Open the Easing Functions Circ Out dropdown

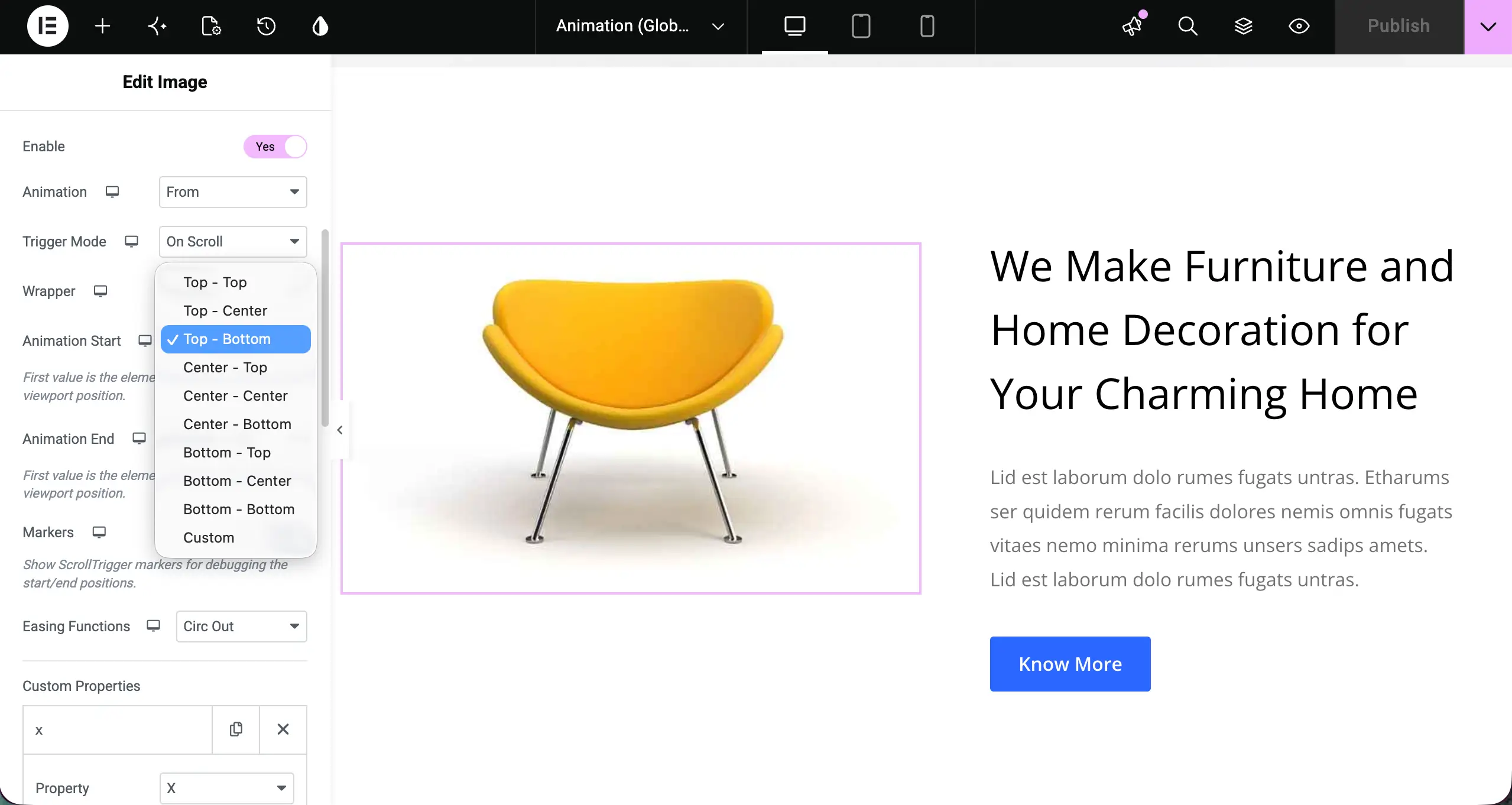tap(242, 627)
